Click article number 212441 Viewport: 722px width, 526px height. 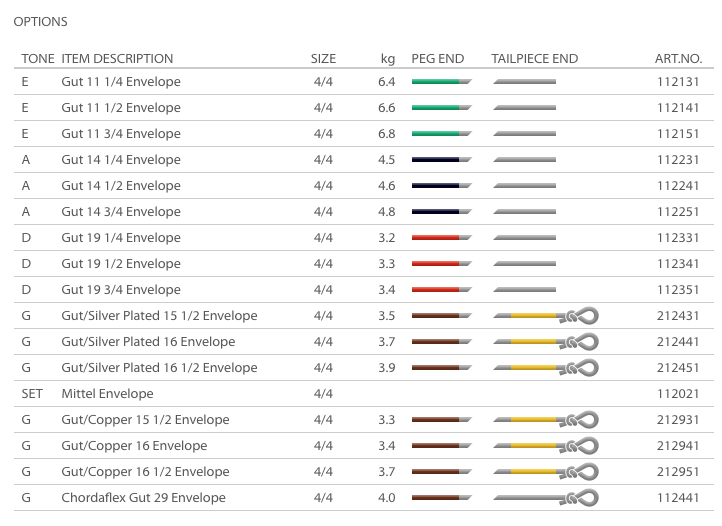(x=678, y=342)
